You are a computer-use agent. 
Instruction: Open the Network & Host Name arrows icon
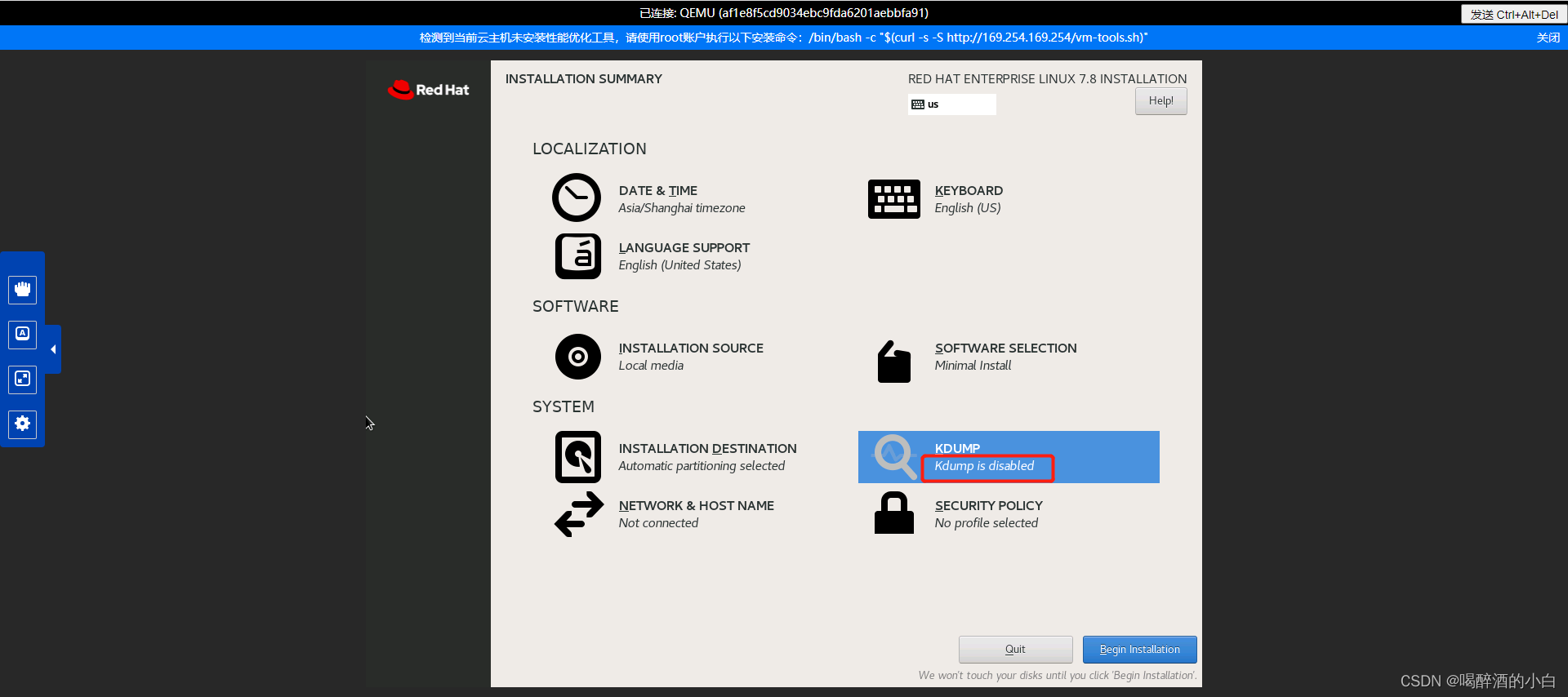579,514
